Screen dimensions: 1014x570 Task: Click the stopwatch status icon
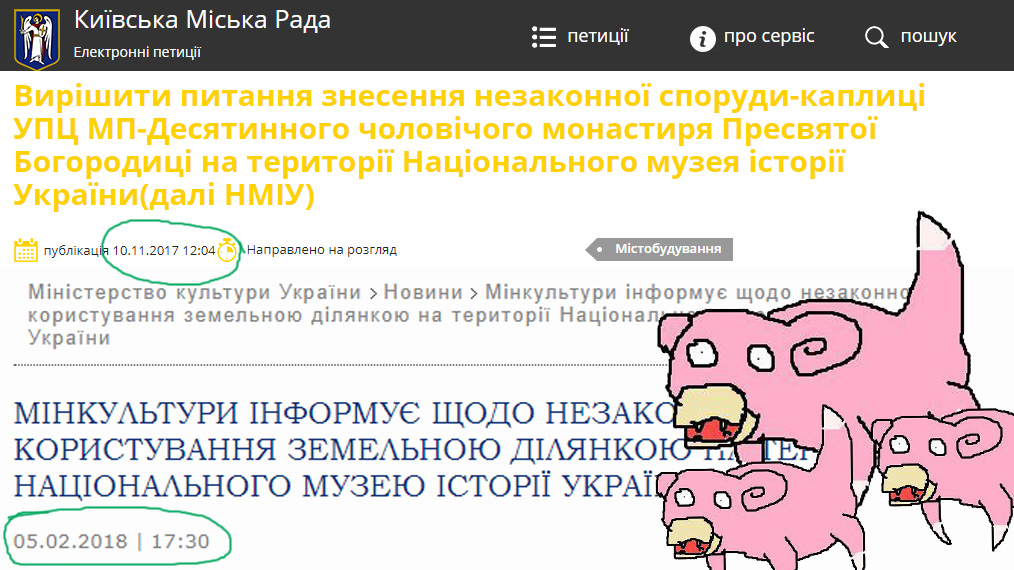click(x=227, y=250)
